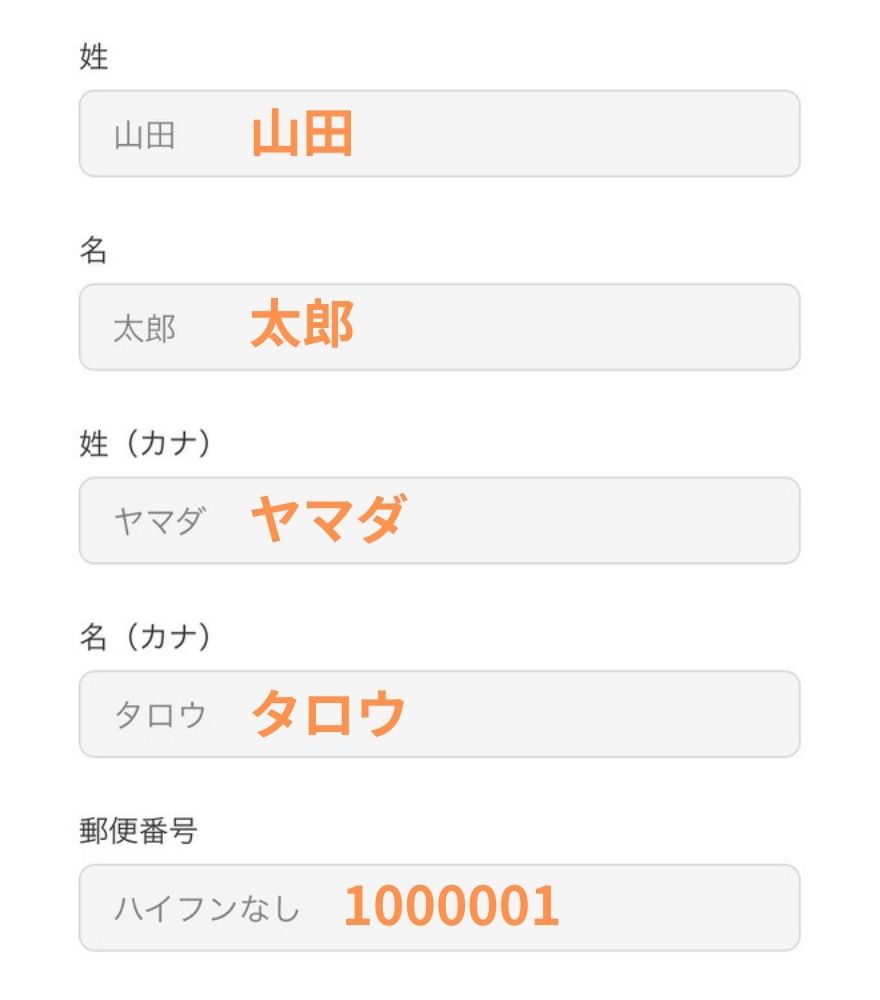Click the orange ヤマダ example text
This screenshot has width=880, height=1000.
tap(327, 520)
